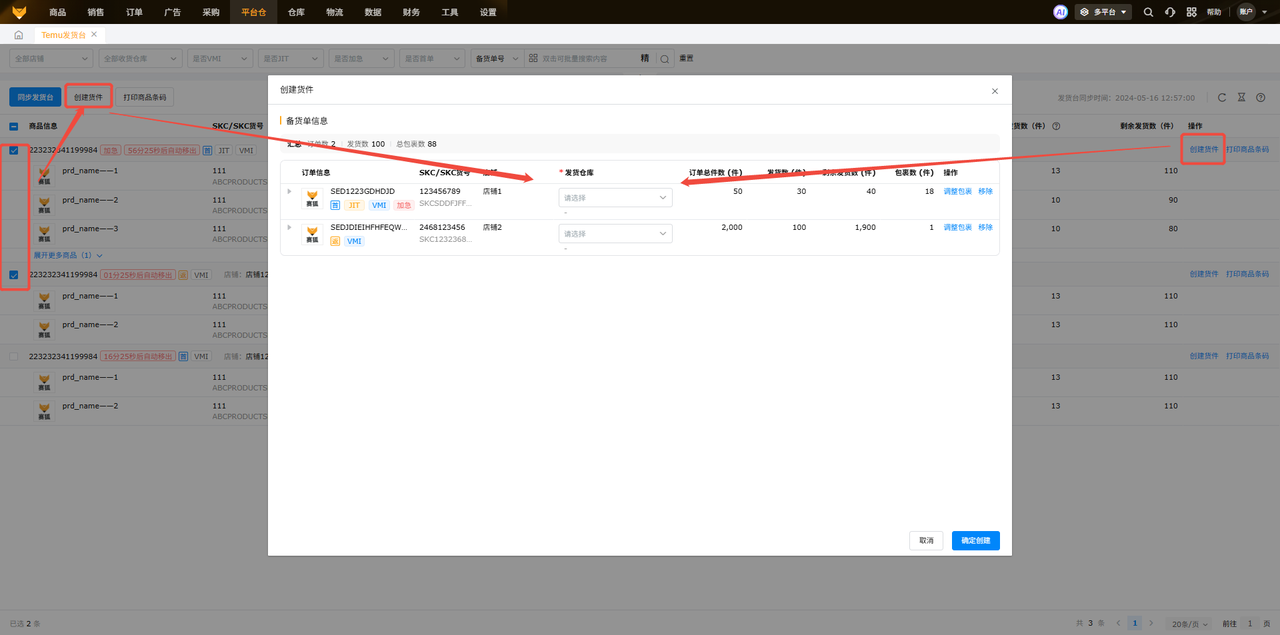Open the apps grid icon

[1191, 12]
